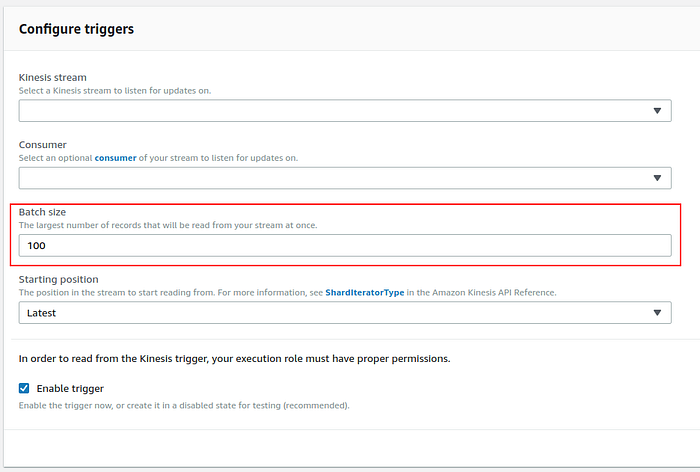Viewport: 700px width, 472px height.
Task: Click the 'Consumer' field label
Action: click(42, 145)
